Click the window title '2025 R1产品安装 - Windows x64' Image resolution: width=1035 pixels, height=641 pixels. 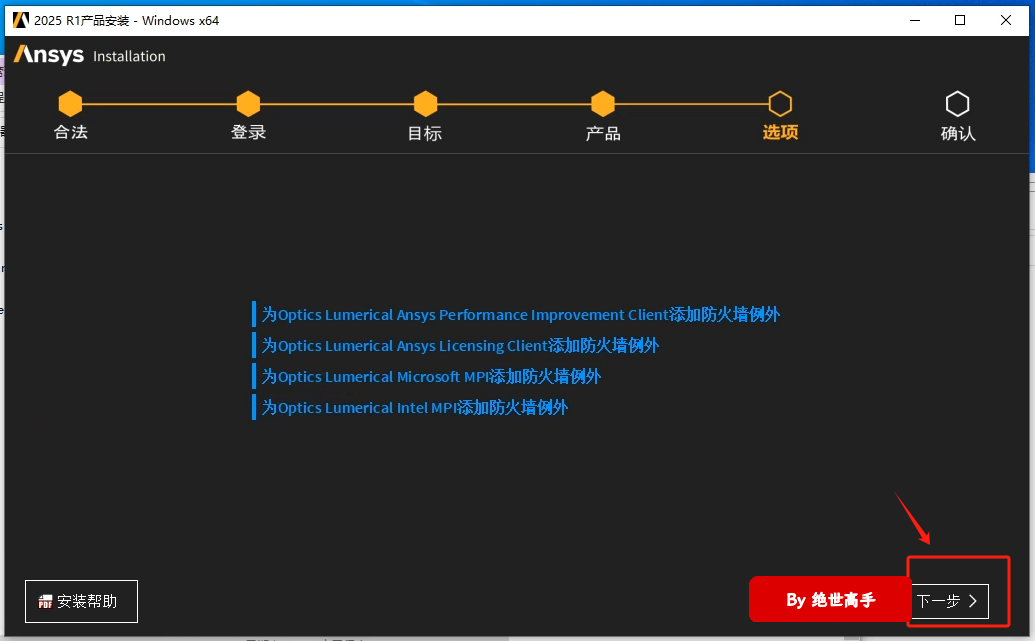[127, 20]
